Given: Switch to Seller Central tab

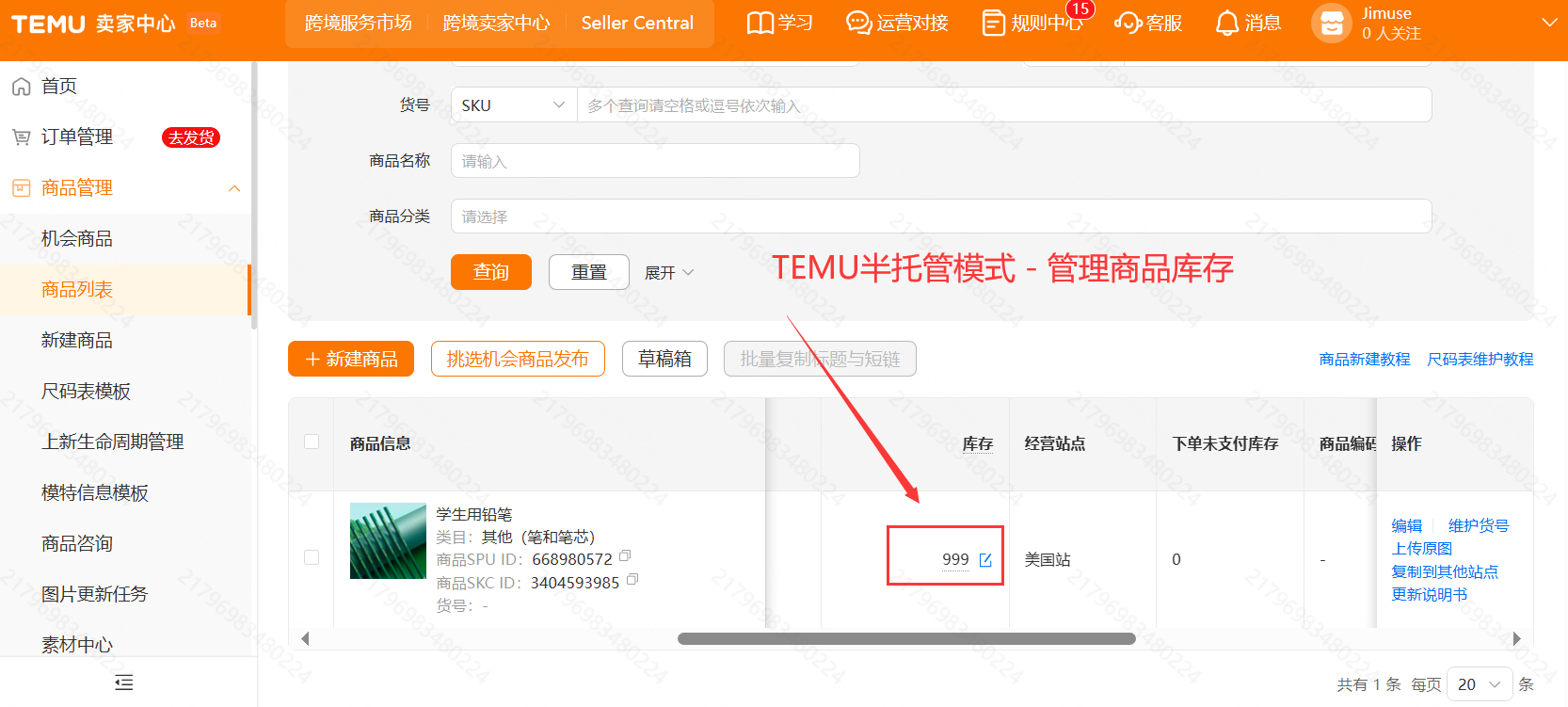Looking at the screenshot, I should click(637, 23).
